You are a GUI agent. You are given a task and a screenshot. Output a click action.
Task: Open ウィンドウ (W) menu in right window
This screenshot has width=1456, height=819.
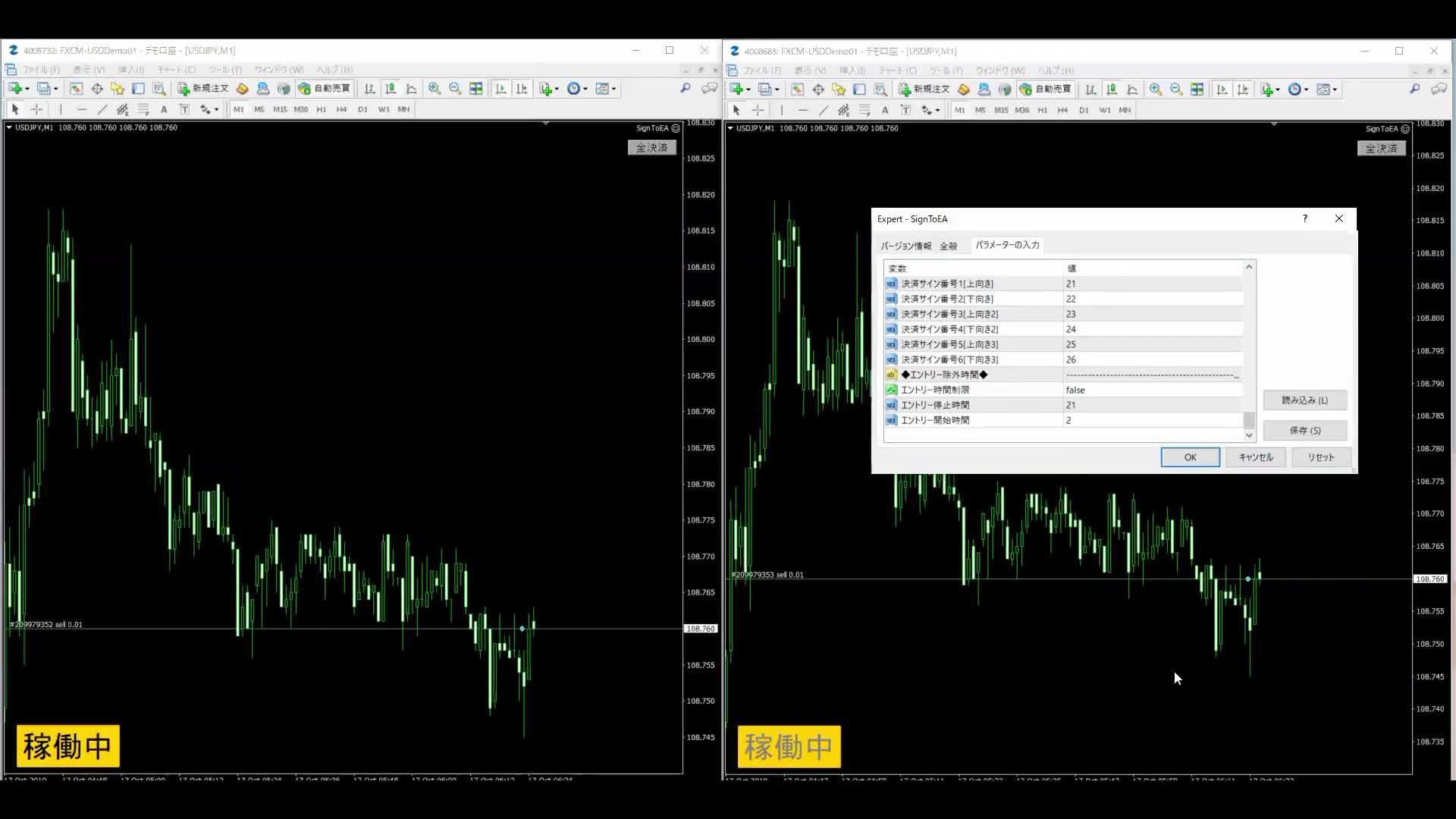click(999, 71)
